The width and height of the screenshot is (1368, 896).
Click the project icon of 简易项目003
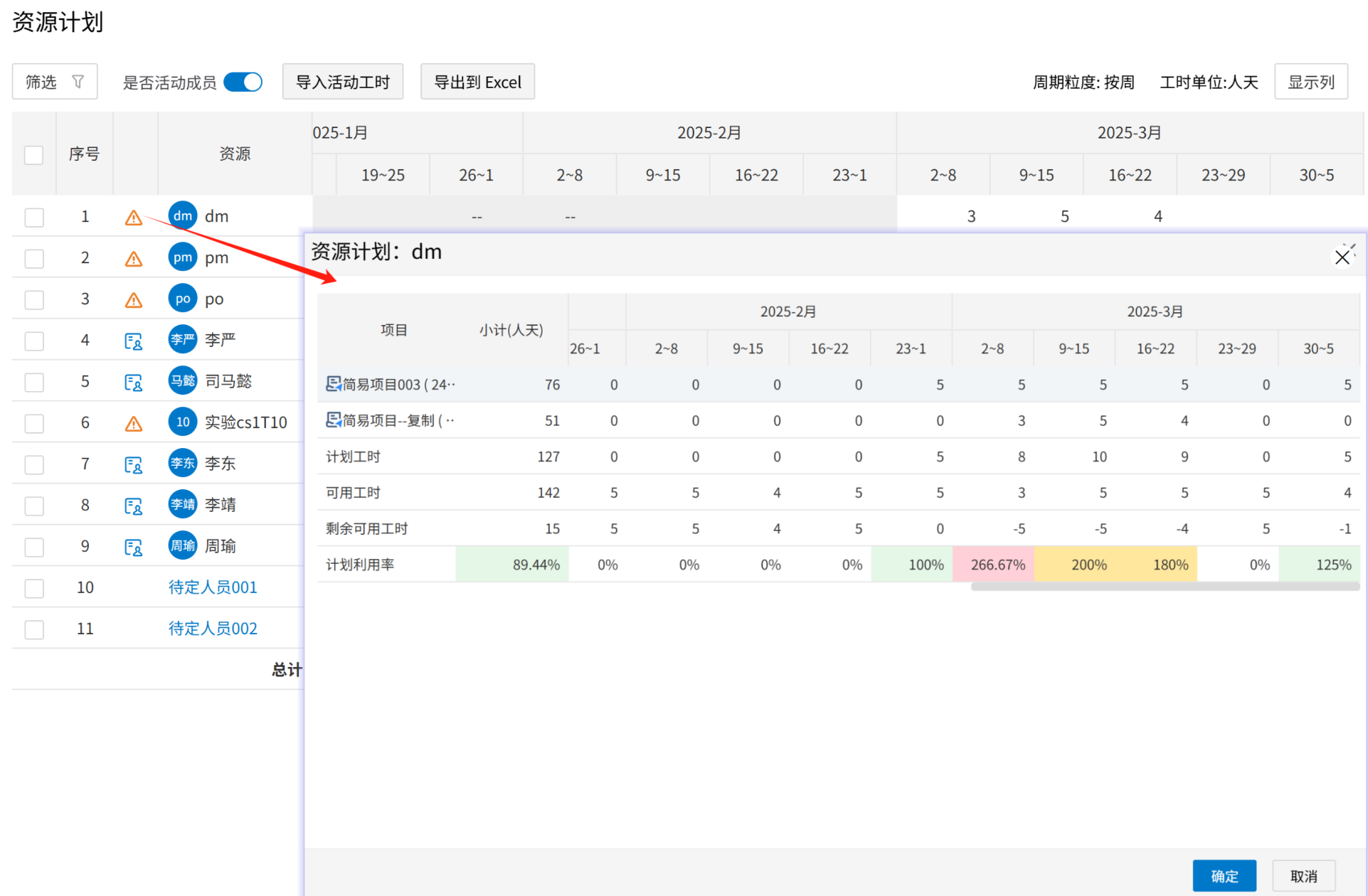pos(333,384)
